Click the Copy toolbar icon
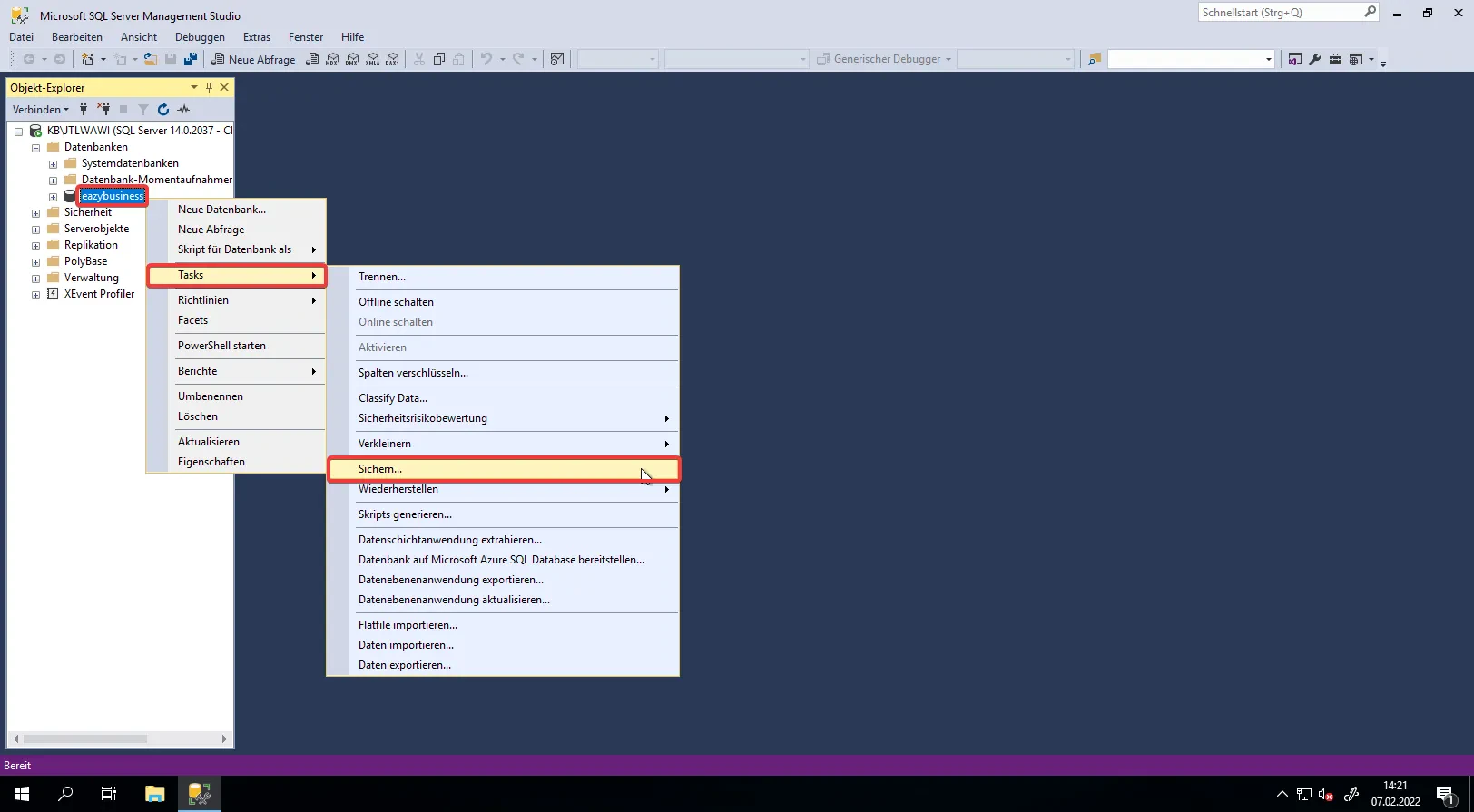This screenshot has width=1474, height=812. [x=439, y=59]
